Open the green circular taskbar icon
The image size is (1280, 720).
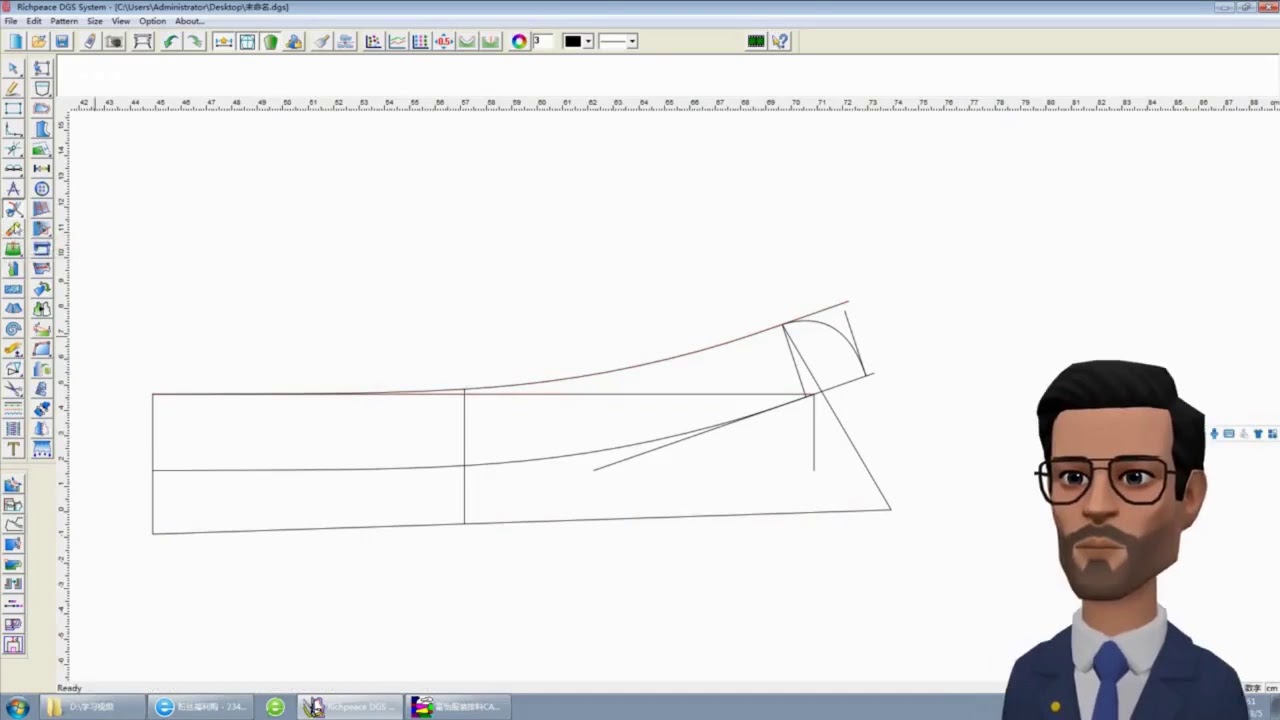(275, 707)
